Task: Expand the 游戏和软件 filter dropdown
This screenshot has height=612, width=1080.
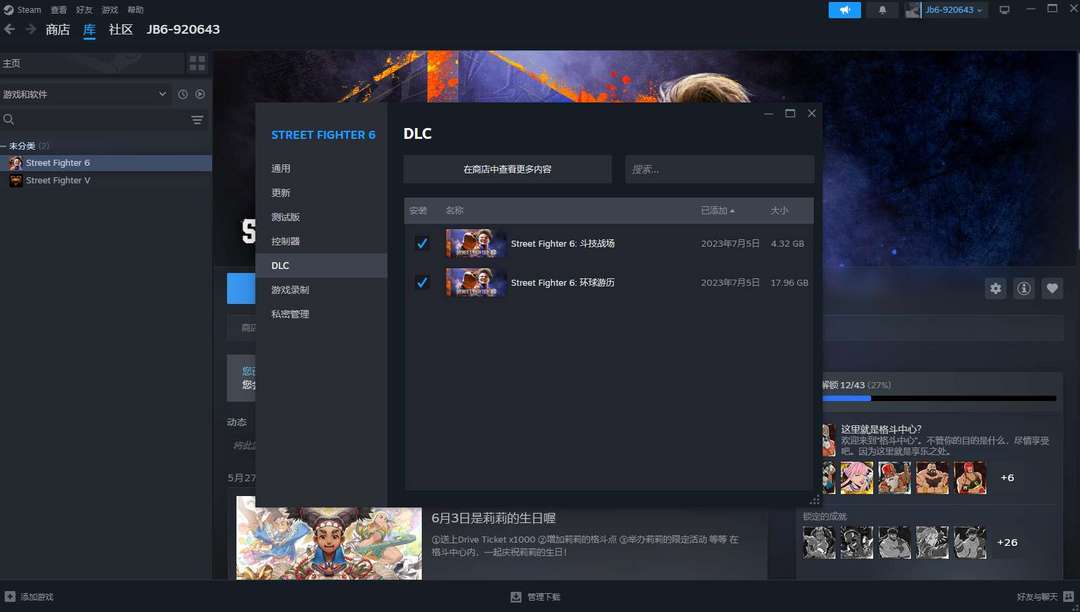Action: (x=85, y=94)
